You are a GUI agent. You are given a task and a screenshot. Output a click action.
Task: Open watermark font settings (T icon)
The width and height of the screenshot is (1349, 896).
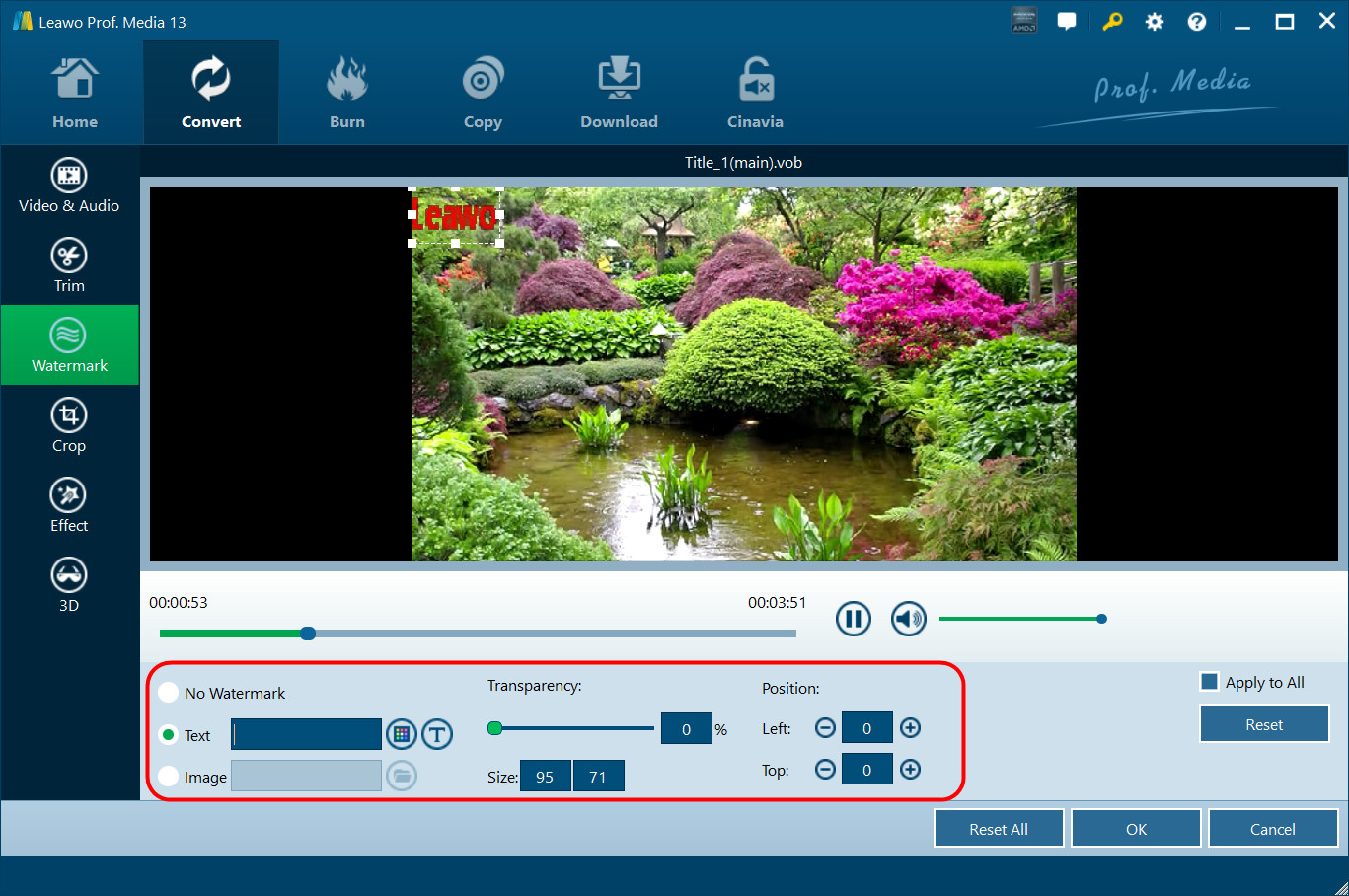click(437, 734)
